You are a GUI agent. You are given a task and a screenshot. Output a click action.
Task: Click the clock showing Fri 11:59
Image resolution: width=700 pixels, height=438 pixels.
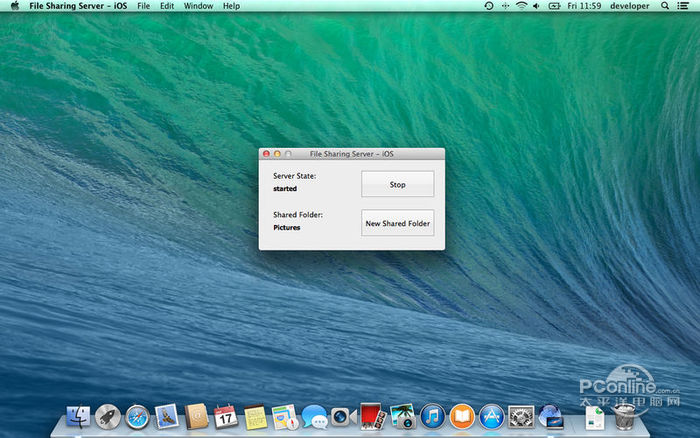tap(583, 6)
